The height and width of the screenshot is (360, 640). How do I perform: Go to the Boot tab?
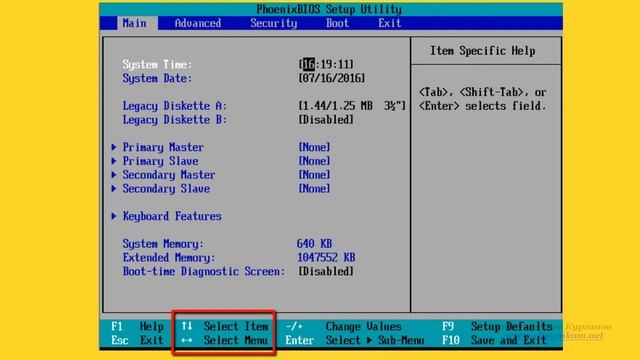tap(337, 23)
